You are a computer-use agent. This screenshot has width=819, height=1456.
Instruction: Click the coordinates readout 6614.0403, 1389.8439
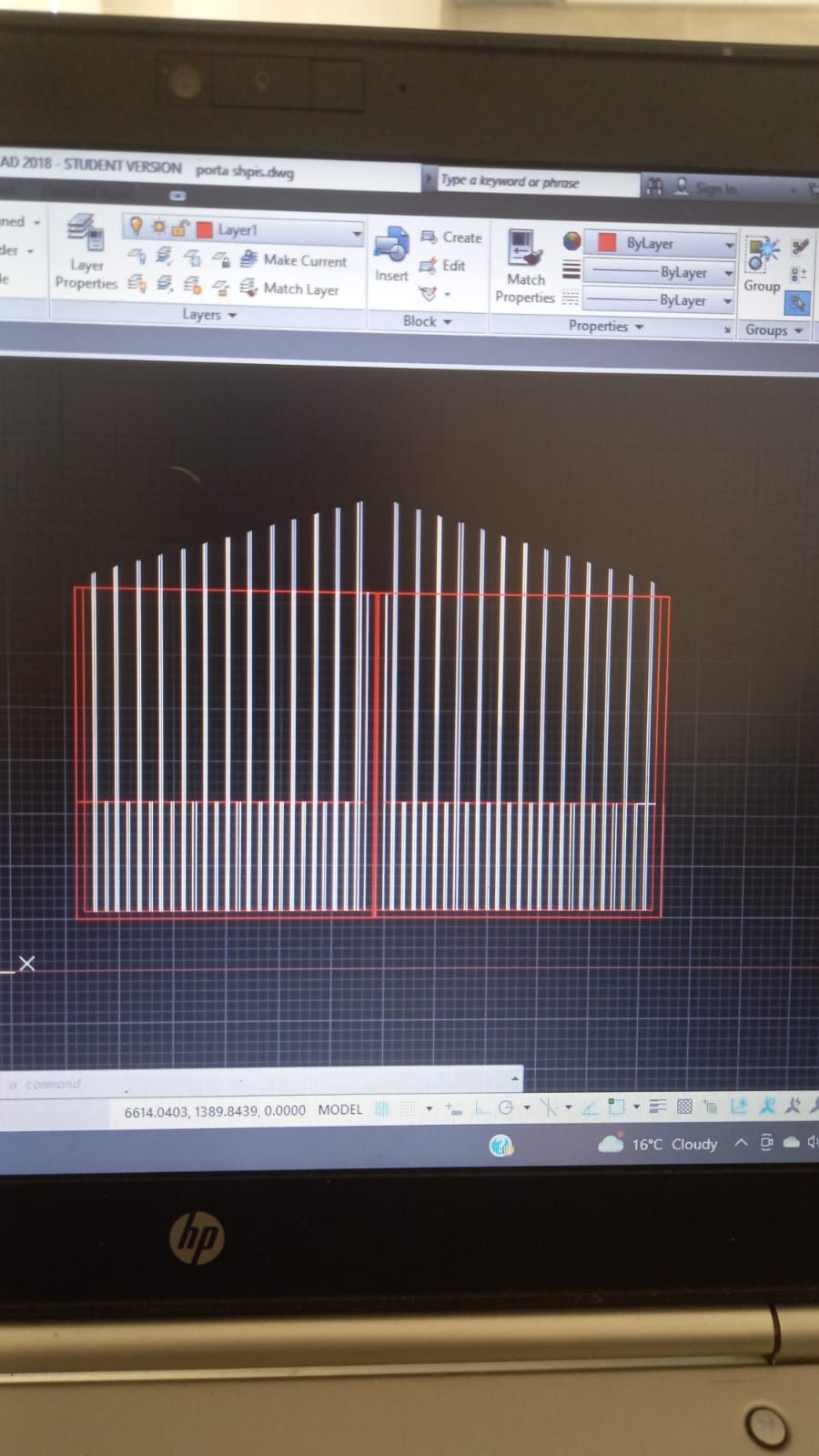tap(215, 1111)
